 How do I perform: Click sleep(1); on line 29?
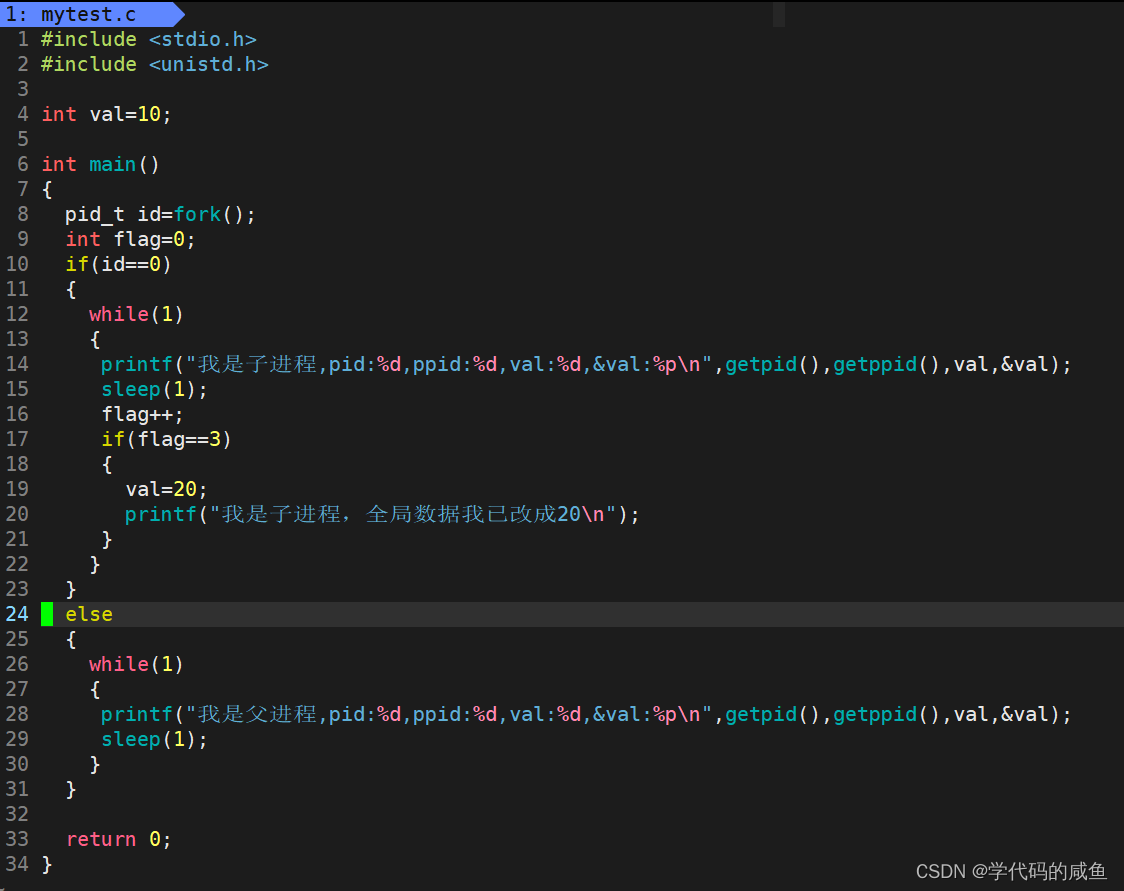[154, 740]
